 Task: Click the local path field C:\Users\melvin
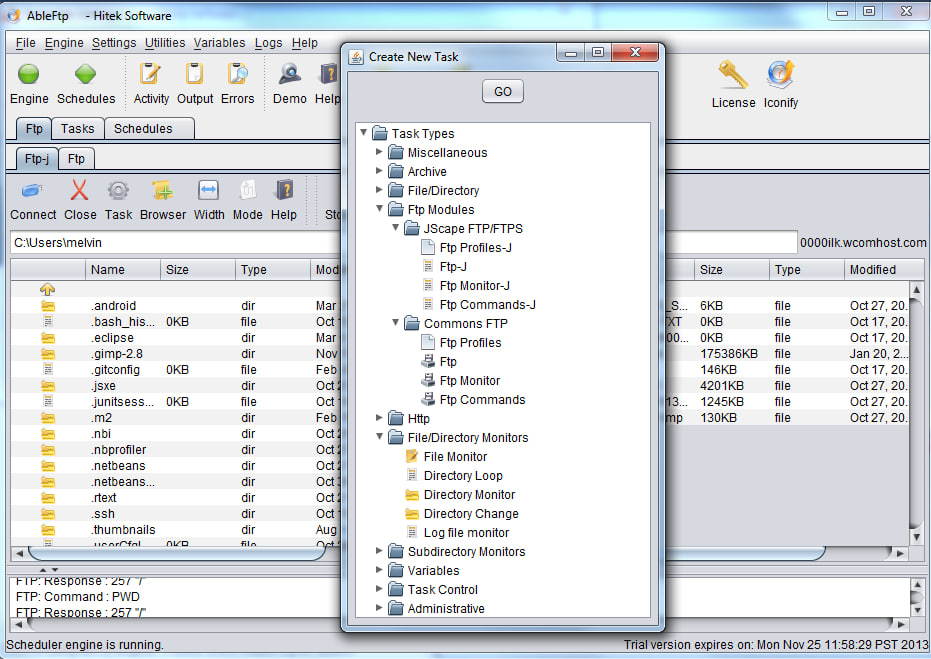click(175, 243)
